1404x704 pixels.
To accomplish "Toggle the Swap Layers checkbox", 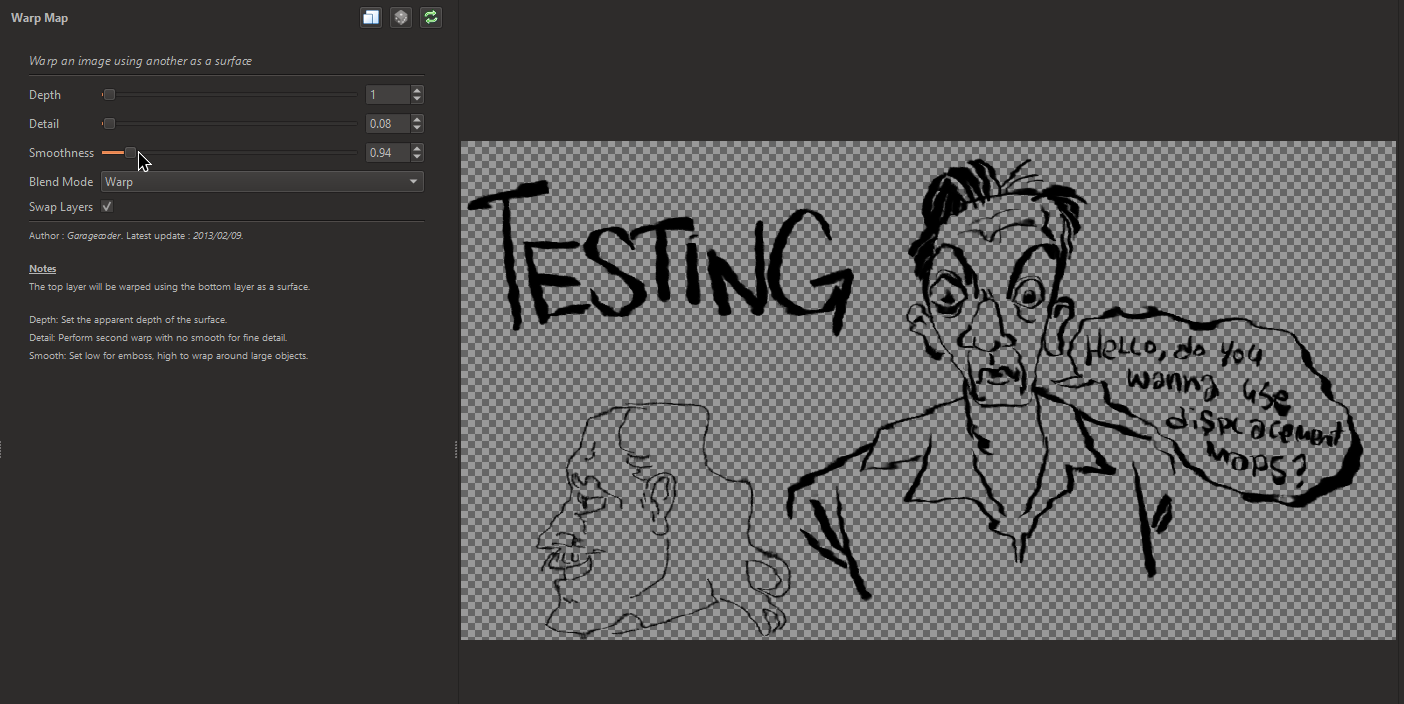I will point(107,207).
